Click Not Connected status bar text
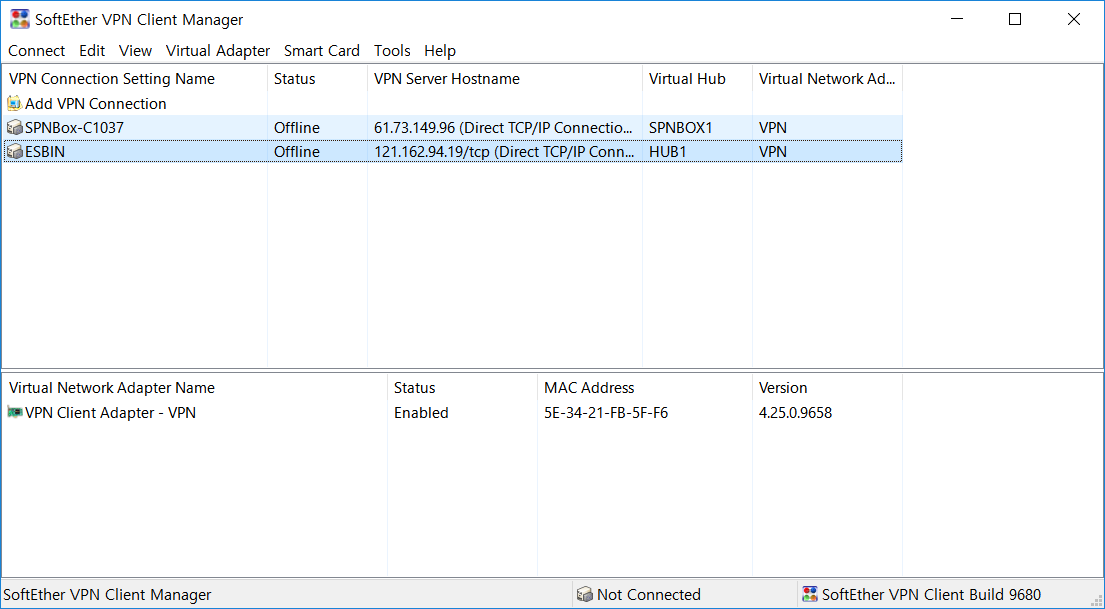 click(648, 594)
